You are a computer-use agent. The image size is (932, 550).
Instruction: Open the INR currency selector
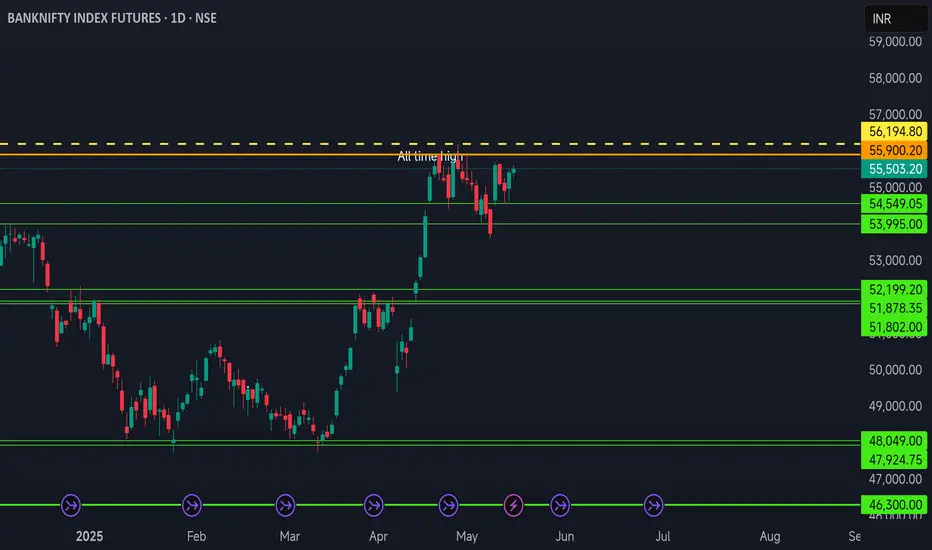(895, 18)
